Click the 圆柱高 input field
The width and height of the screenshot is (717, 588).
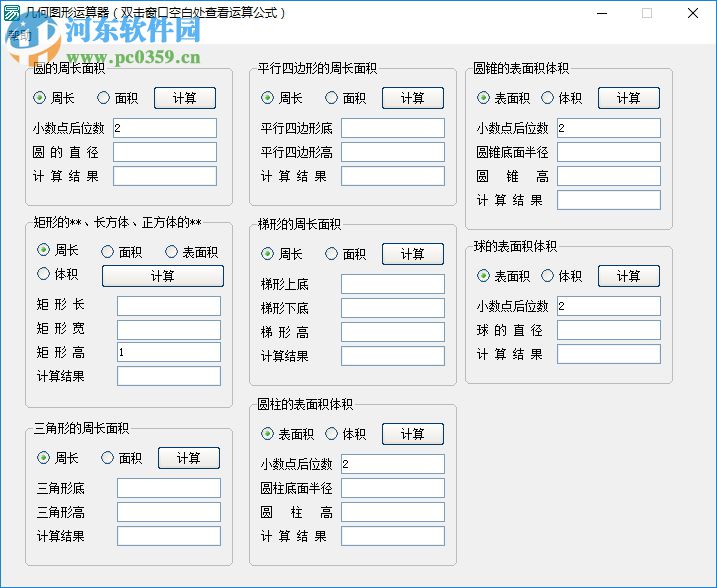(393, 512)
